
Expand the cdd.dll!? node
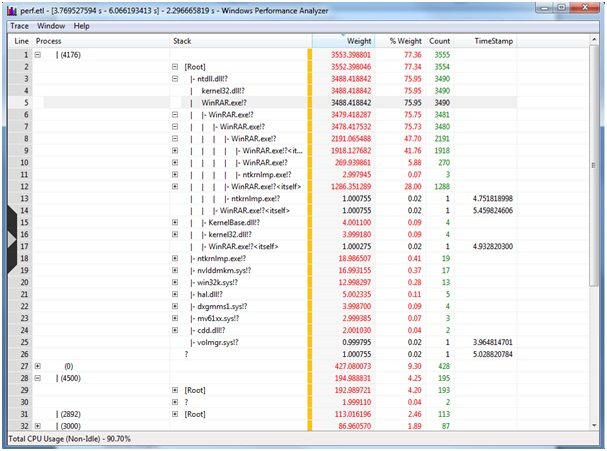[175, 330]
